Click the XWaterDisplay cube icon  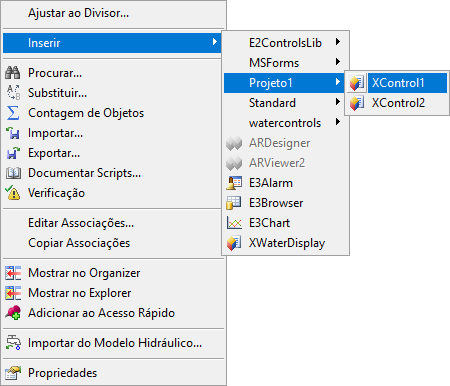pyautogui.click(x=234, y=243)
